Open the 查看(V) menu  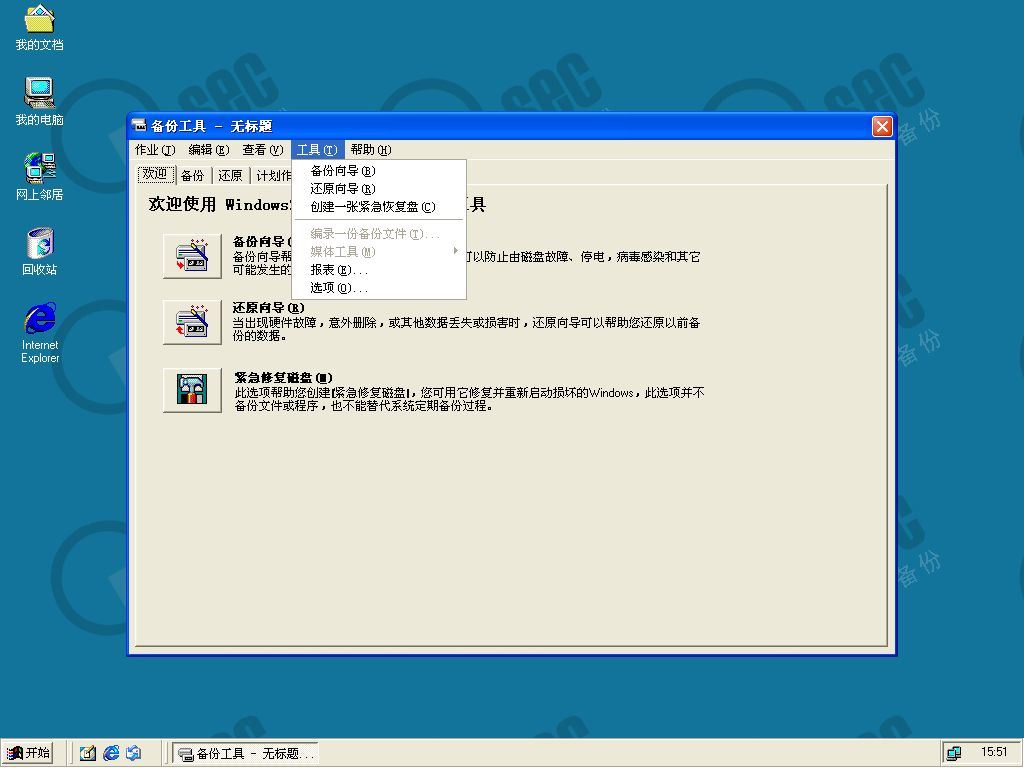coord(263,150)
